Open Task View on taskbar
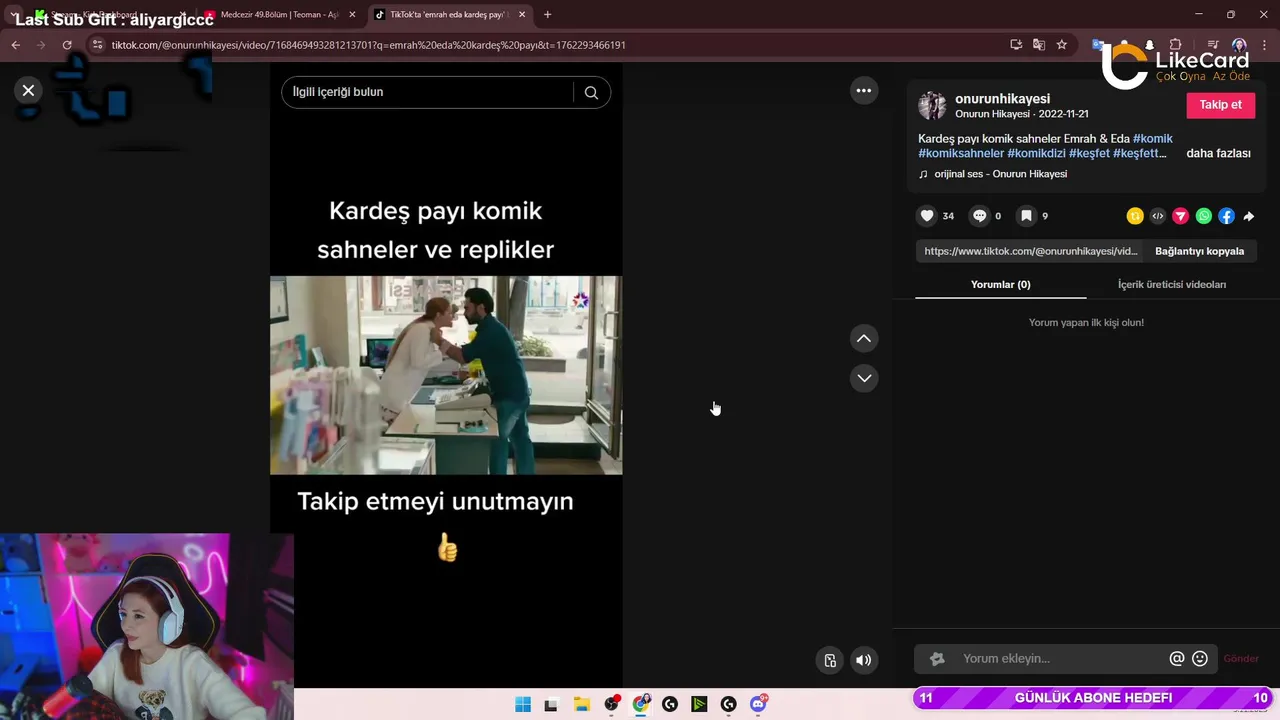Screen dimensions: 1280x720 [x=550, y=704]
